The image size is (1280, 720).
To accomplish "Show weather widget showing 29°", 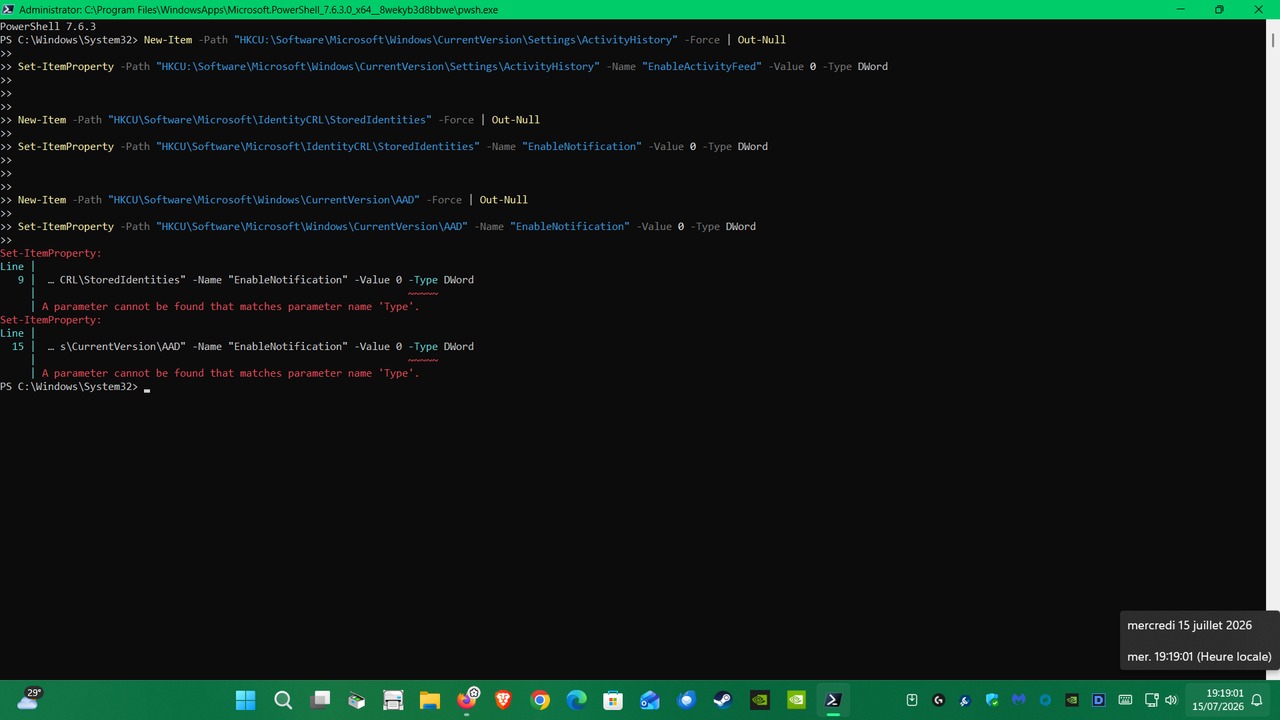I will coord(28,699).
